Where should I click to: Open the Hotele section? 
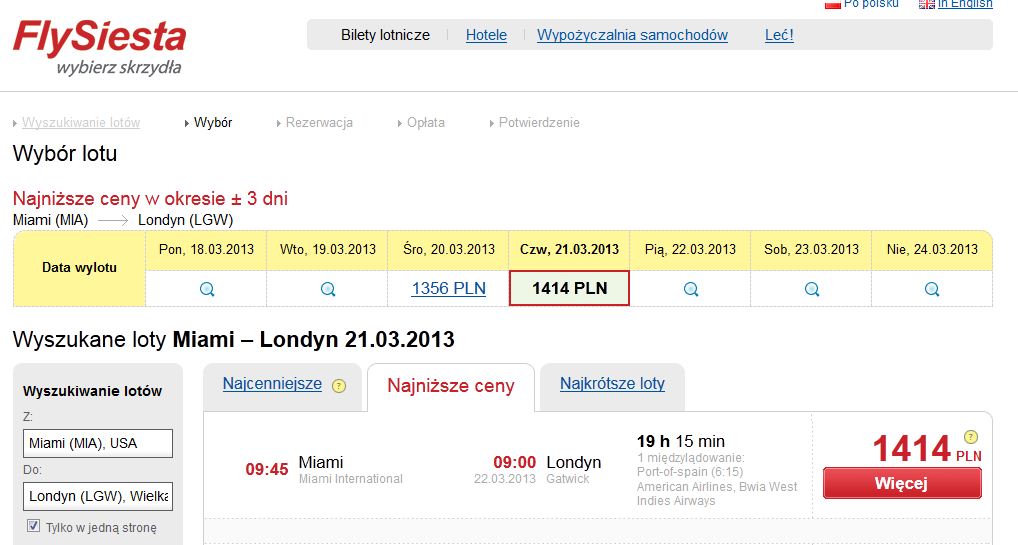pos(486,35)
